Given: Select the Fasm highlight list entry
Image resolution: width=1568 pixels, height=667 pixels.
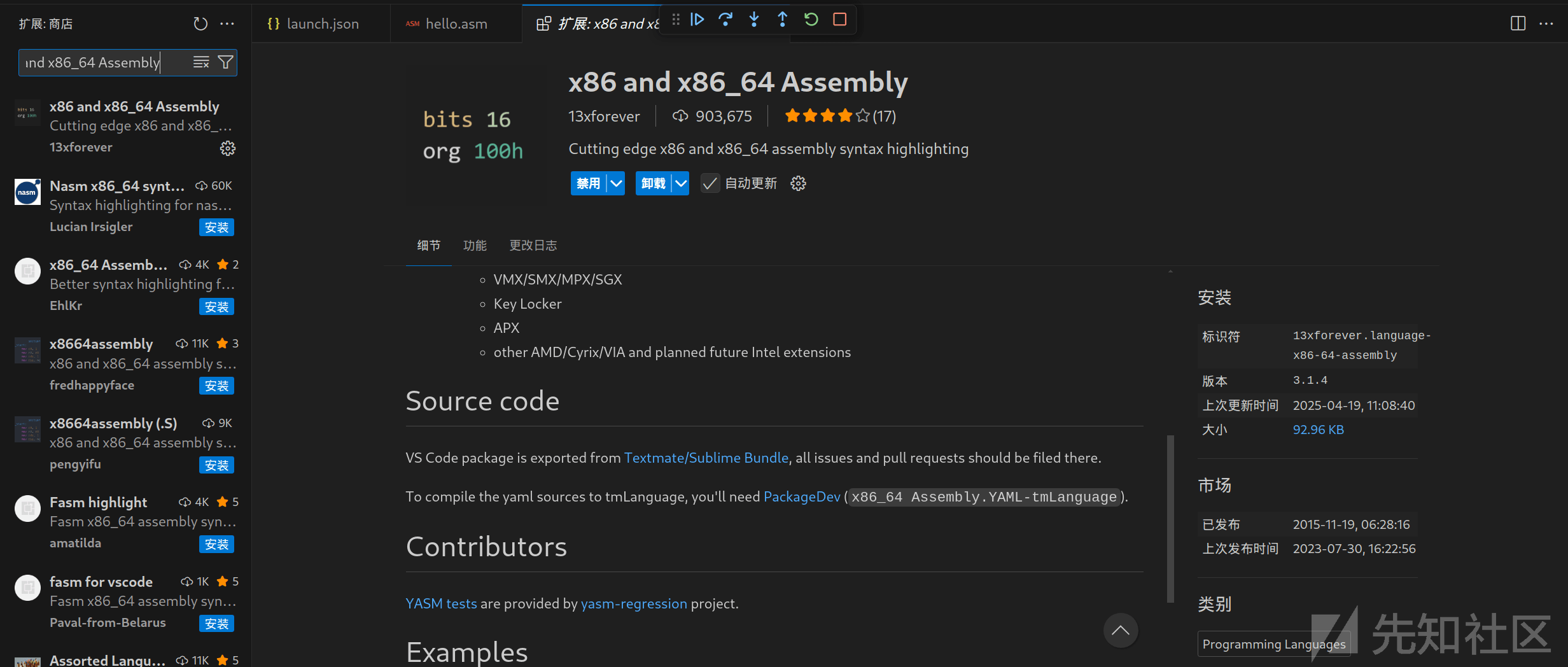Looking at the screenshot, I should pos(126,523).
